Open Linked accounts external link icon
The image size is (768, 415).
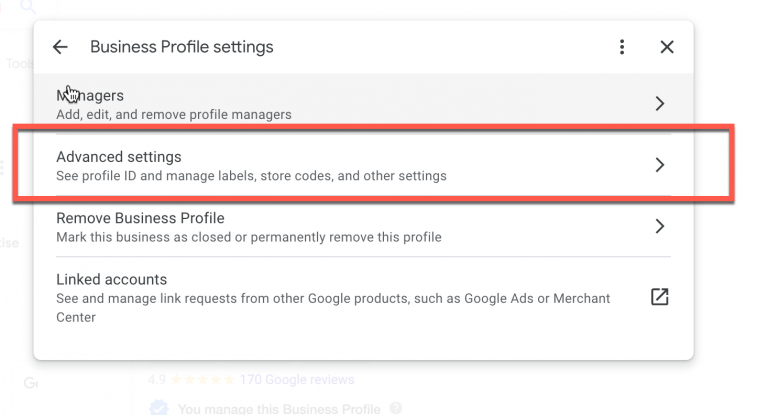coord(659,297)
